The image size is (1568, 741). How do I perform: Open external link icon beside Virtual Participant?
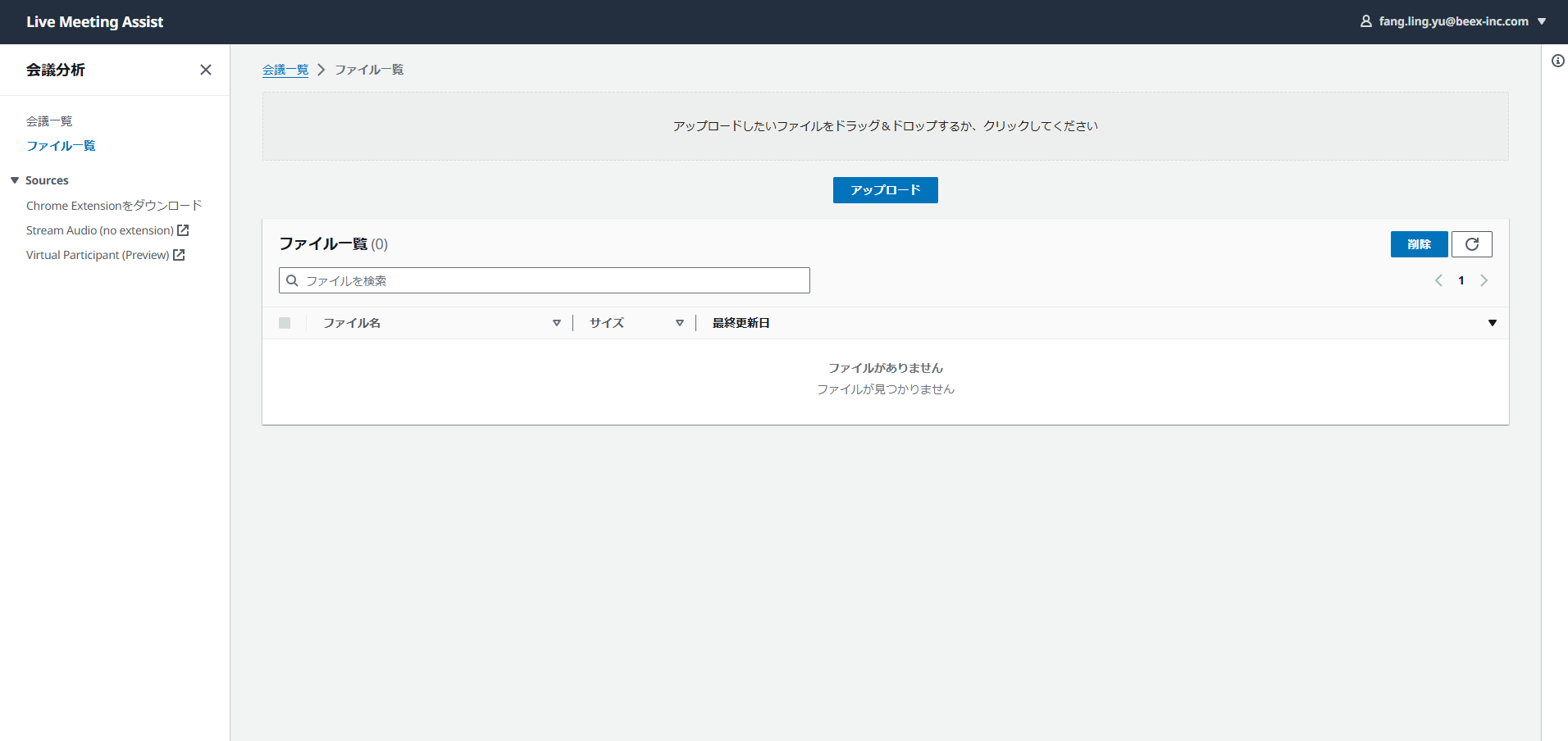[x=179, y=255]
